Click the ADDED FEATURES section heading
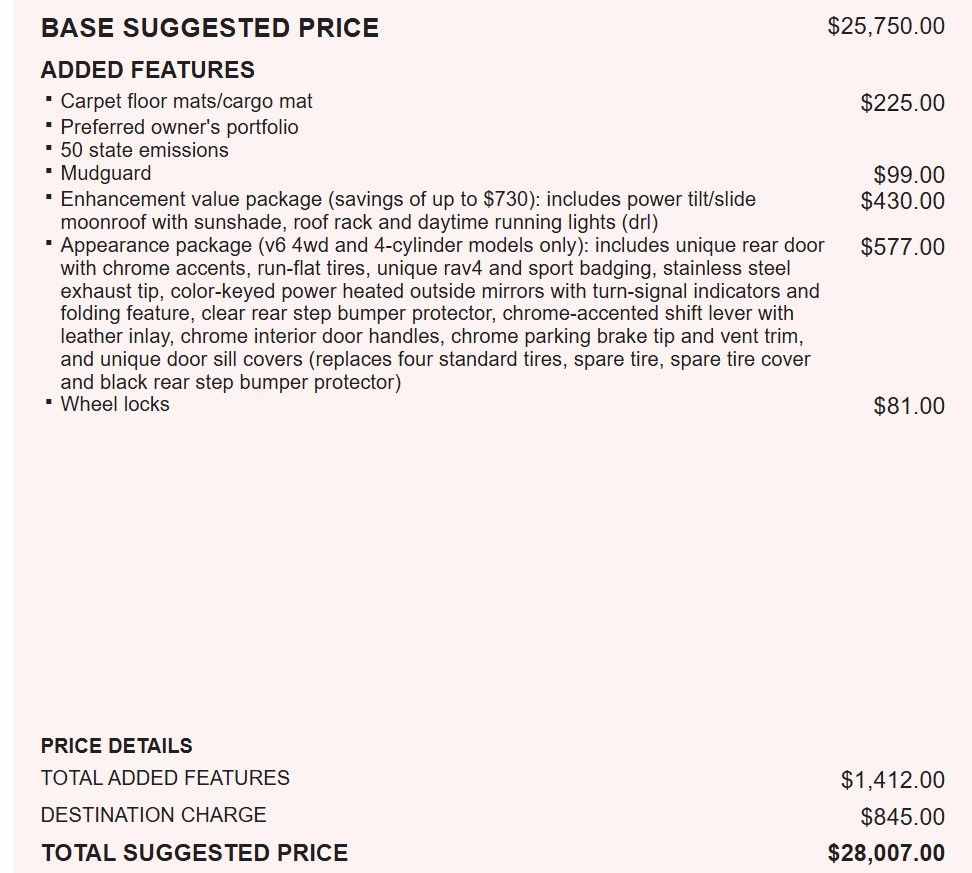Viewport: 972px width, 873px height. (x=148, y=70)
